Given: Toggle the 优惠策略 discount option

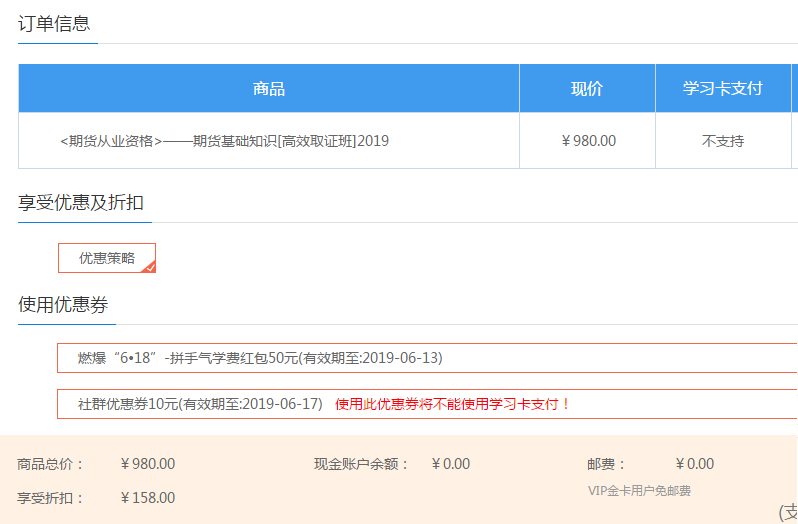Looking at the screenshot, I should 106,258.
